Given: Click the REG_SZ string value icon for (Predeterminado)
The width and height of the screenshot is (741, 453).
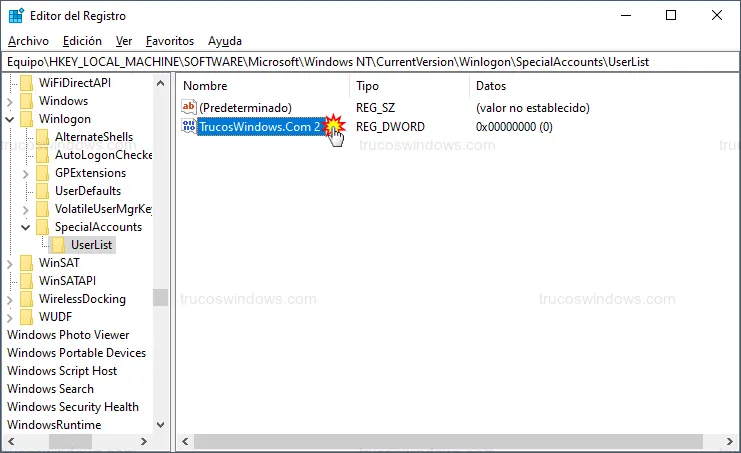Looking at the screenshot, I should point(189,107).
